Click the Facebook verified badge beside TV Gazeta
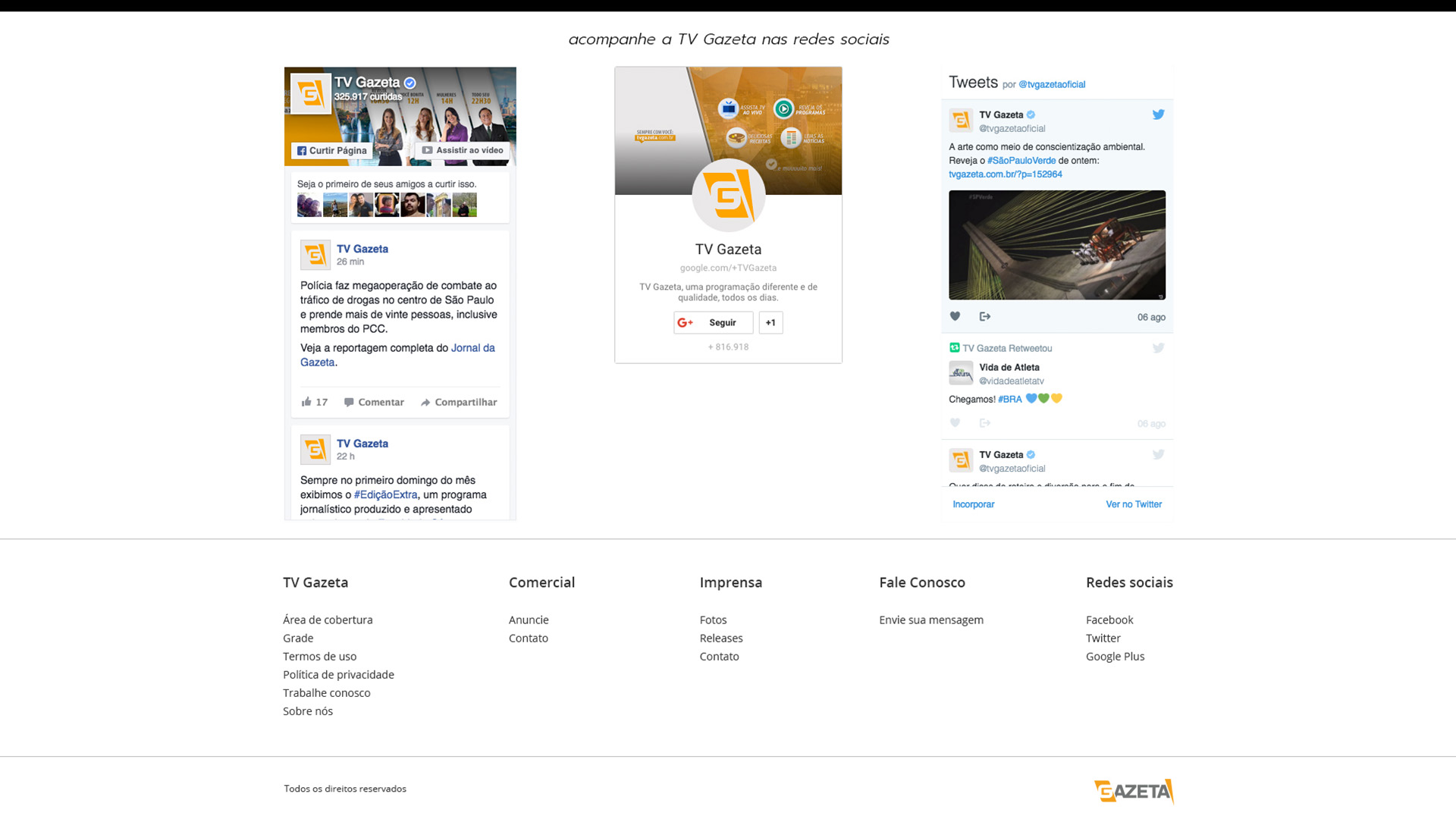Screen dimensions: 1456x819 tap(409, 83)
